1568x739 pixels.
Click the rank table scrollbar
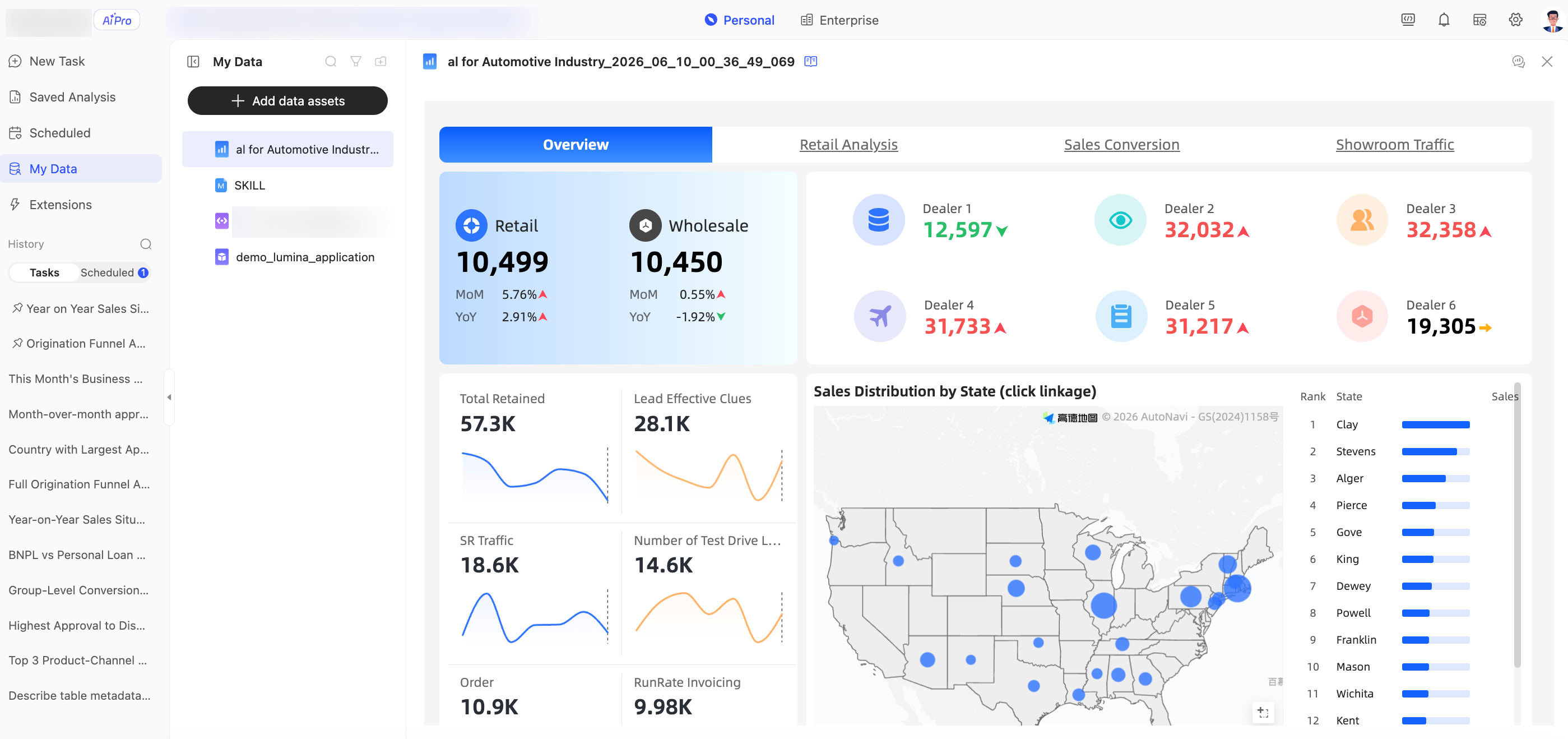[x=1517, y=525]
